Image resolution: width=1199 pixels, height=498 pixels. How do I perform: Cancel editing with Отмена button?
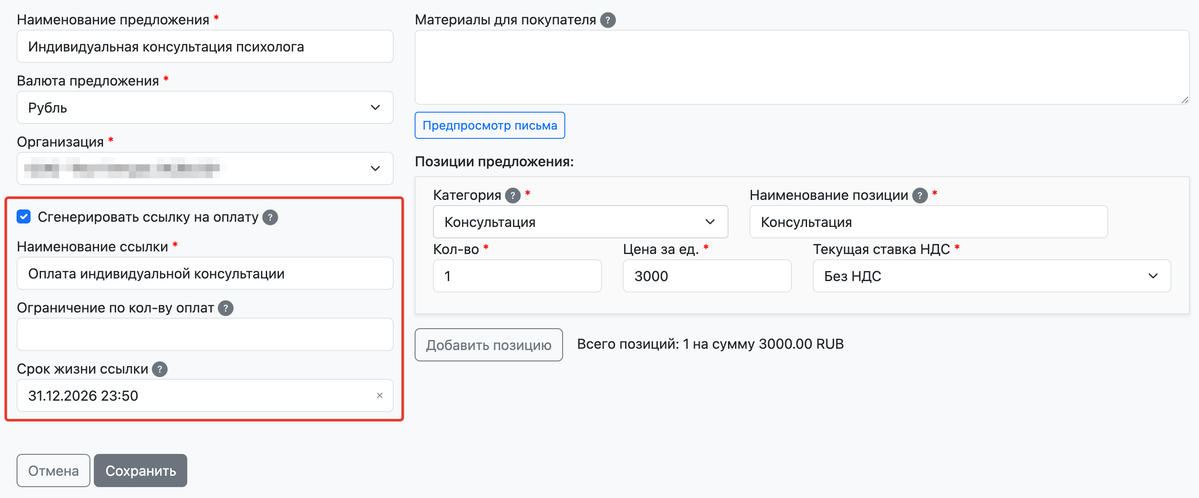(53, 471)
